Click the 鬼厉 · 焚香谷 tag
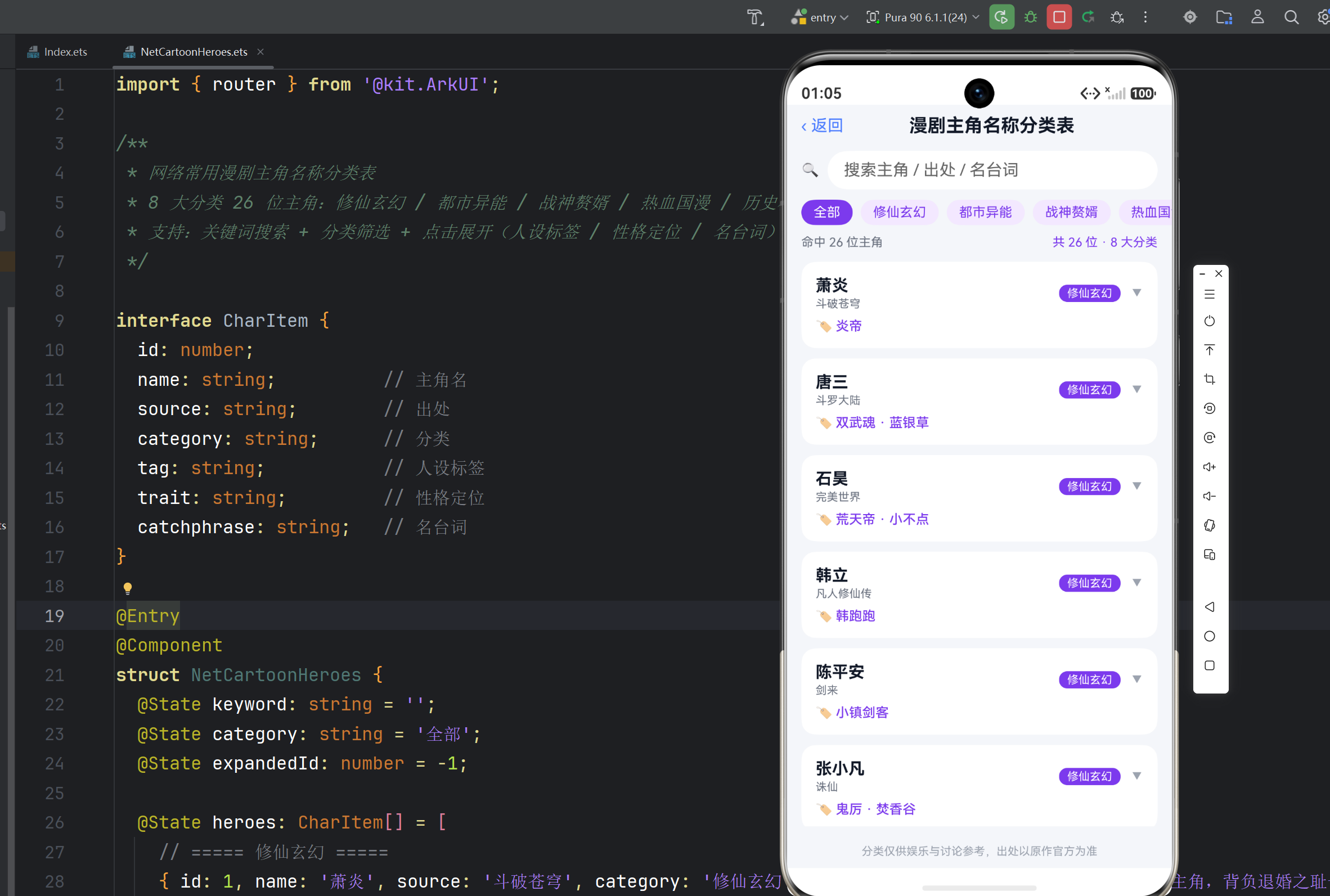Image resolution: width=1330 pixels, height=896 pixels. coord(875,809)
